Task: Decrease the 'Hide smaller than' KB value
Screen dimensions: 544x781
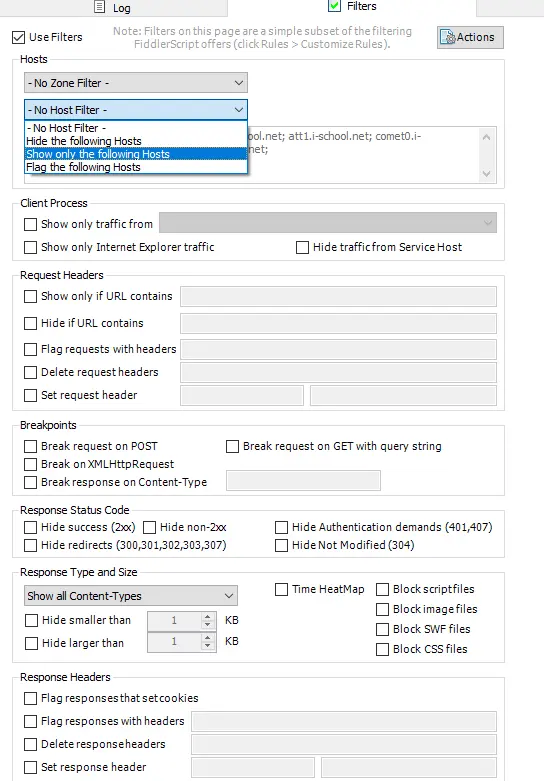Action: coord(208,625)
